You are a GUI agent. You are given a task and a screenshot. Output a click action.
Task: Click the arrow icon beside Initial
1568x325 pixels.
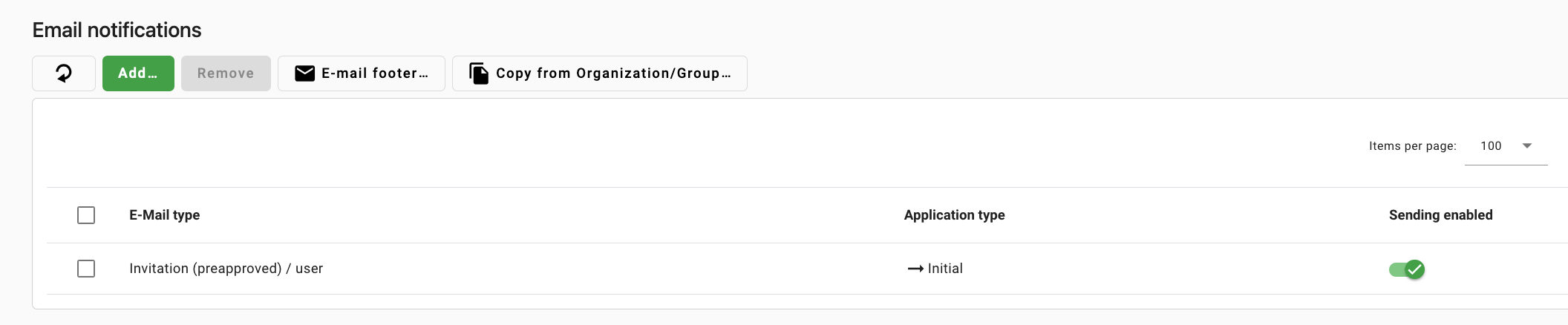(x=915, y=269)
